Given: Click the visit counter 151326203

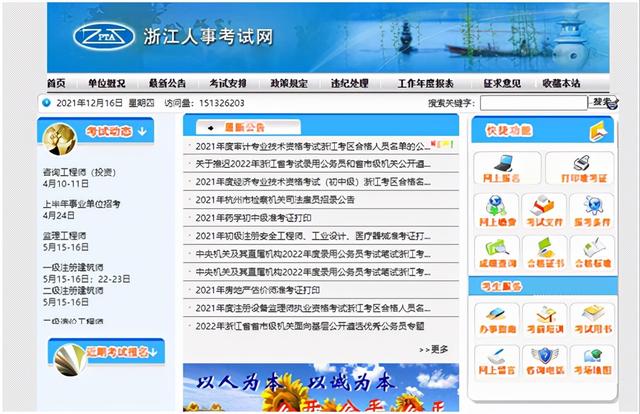Looking at the screenshot, I should [x=222, y=103].
